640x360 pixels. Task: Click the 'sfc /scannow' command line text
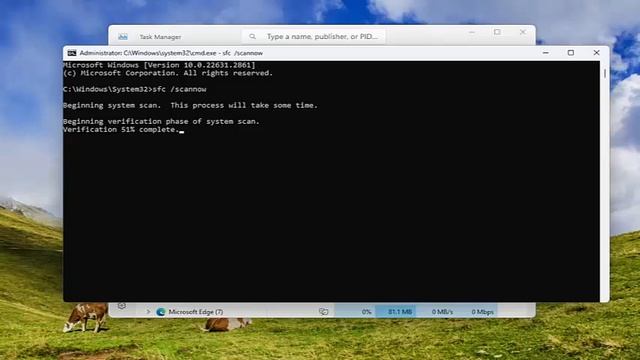(180, 89)
